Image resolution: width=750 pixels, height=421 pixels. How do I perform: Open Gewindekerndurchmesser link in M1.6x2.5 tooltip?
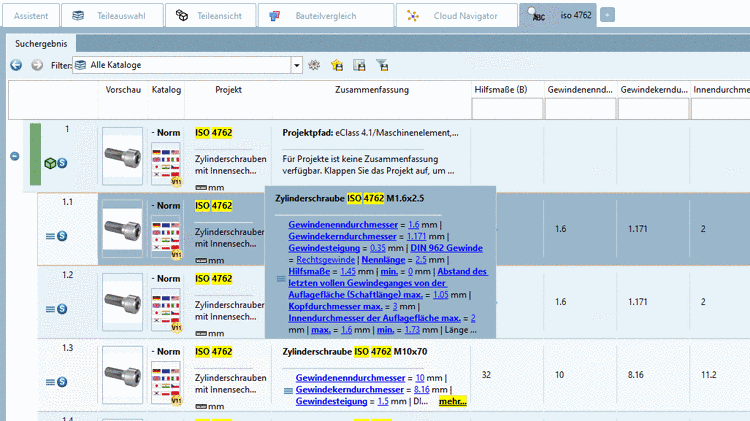tap(342, 236)
